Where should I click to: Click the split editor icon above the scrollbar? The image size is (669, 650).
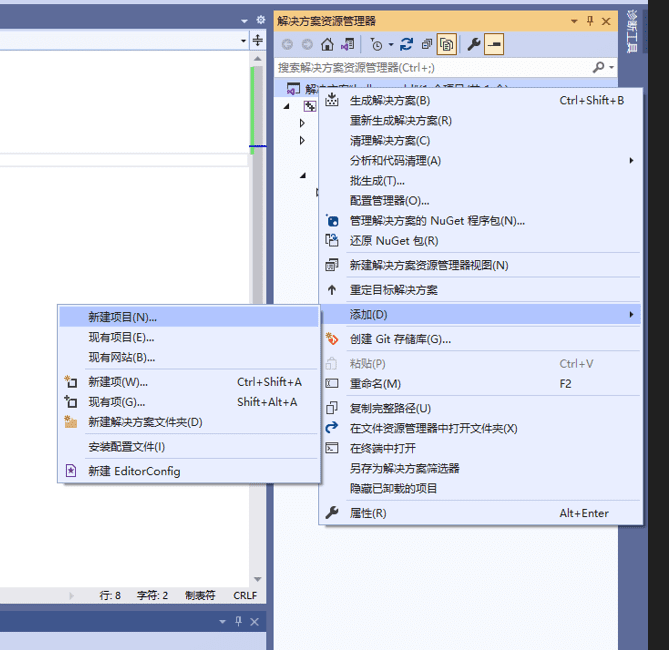(x=258, y=40)
